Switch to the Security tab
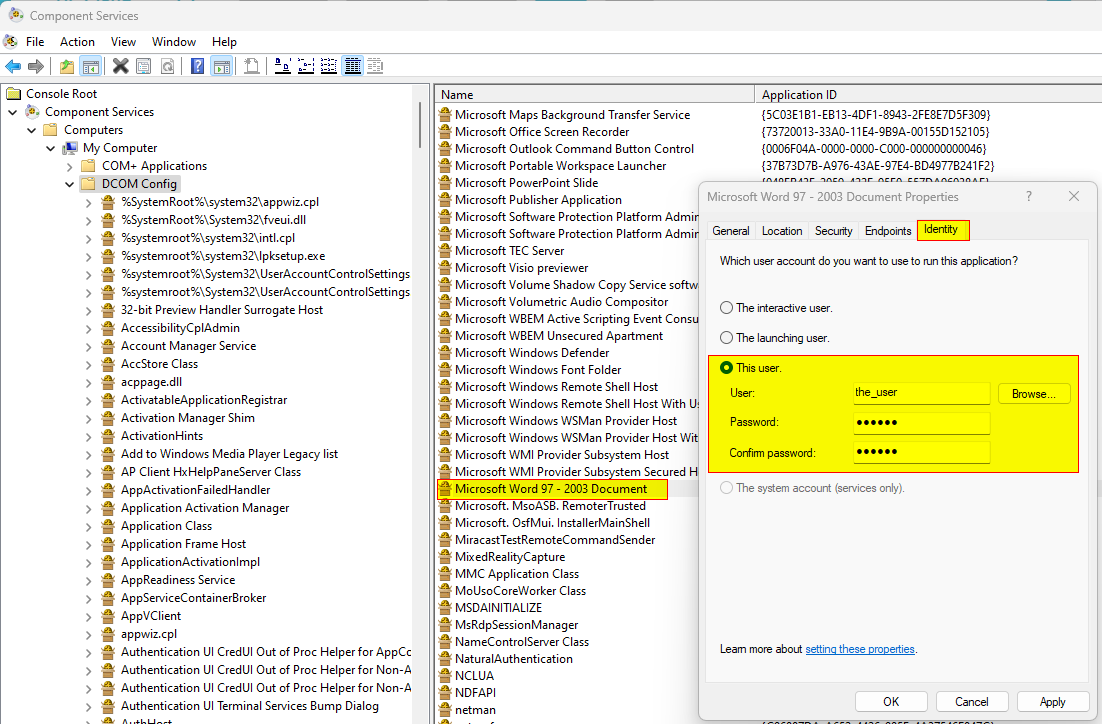The image size is (1102, 724). tap(833, 231)
